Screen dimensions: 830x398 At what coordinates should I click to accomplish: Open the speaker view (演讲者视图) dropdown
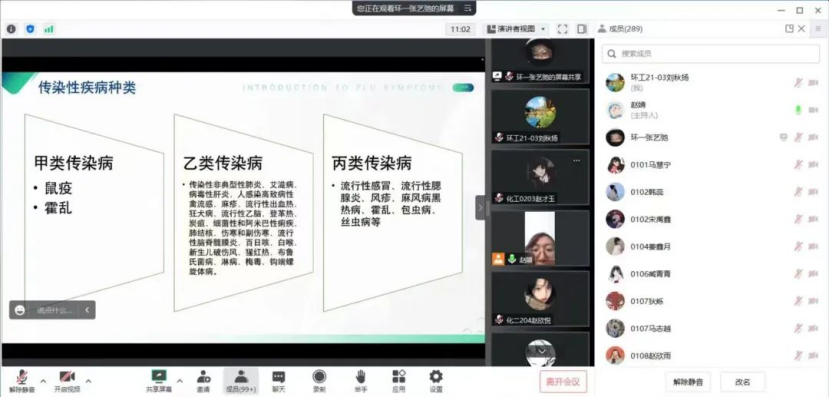516,29
